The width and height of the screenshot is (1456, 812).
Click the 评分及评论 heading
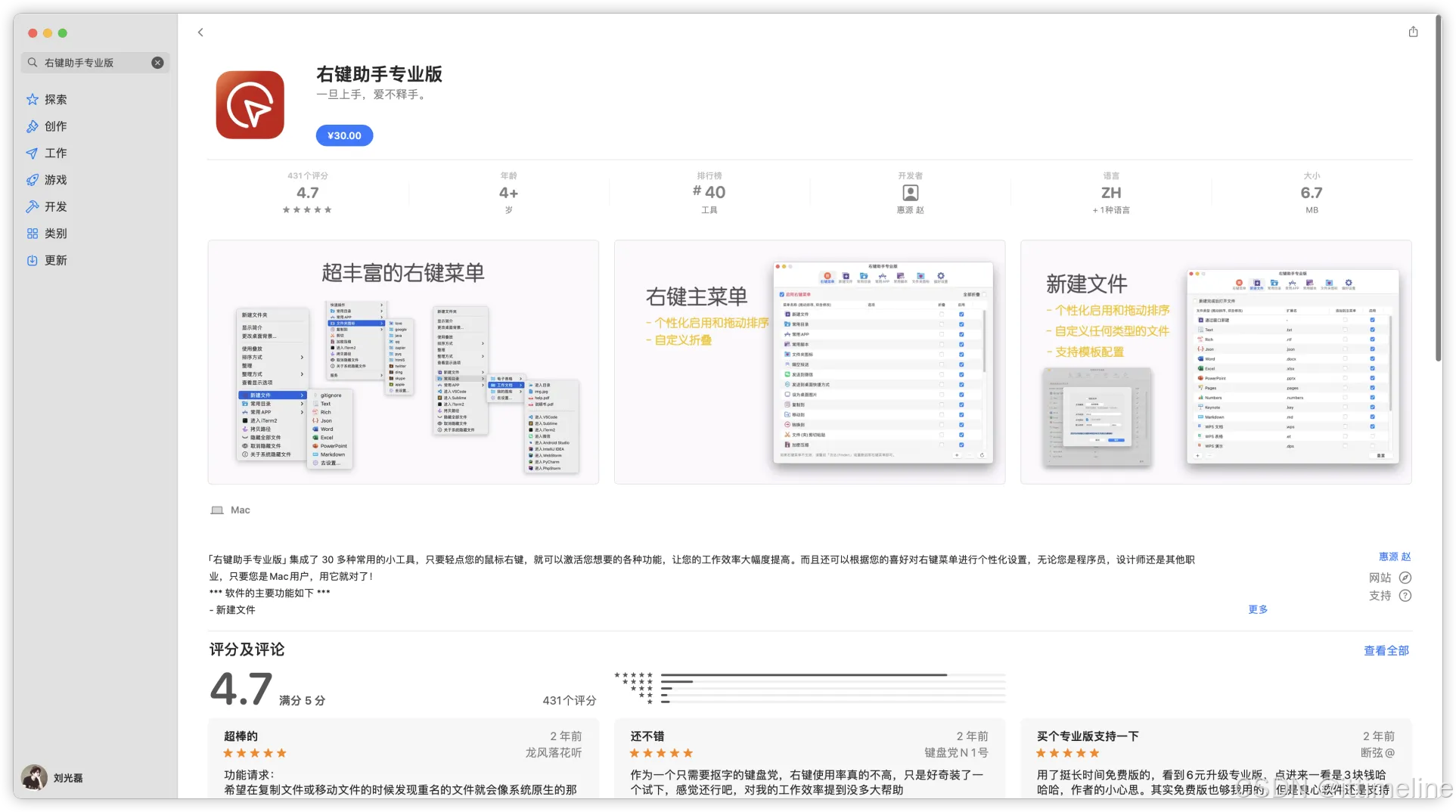click(247, 649)
